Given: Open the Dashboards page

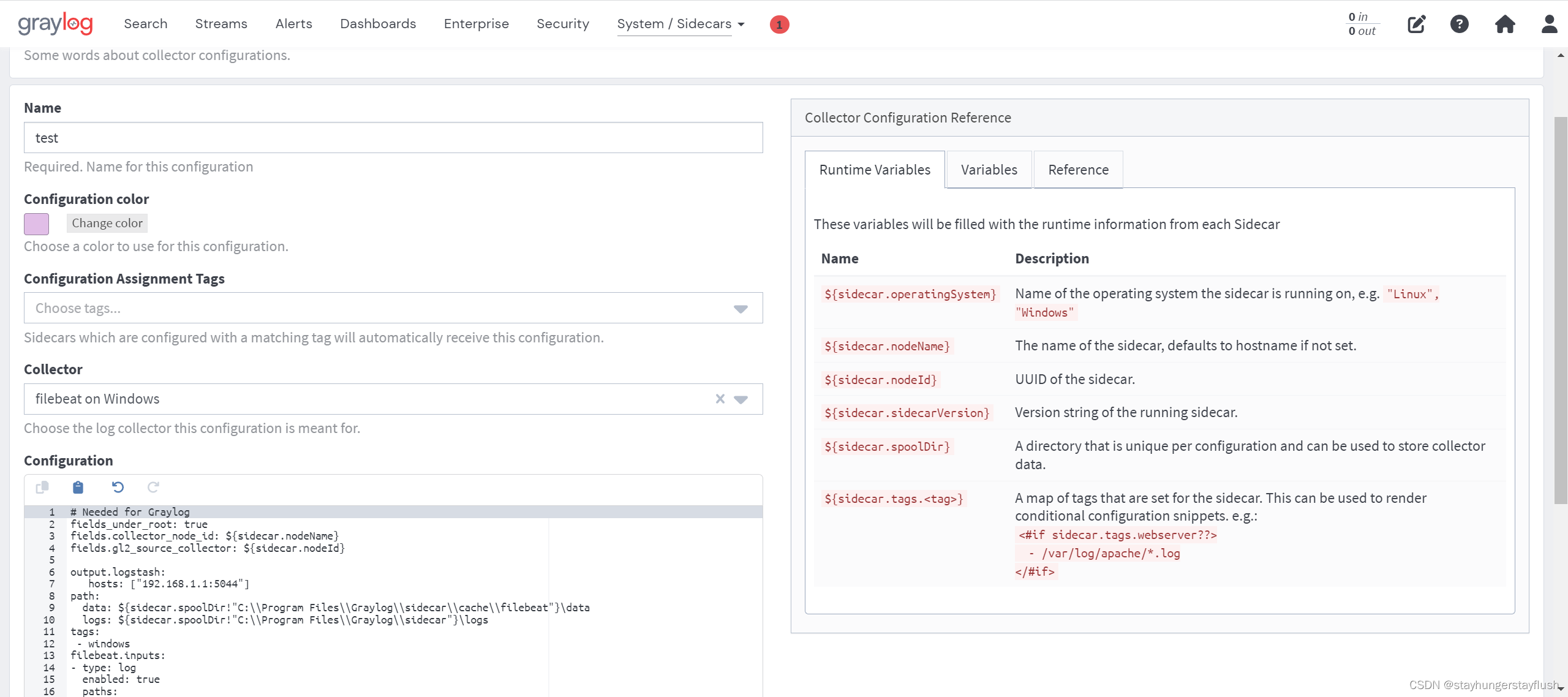Looking at the screenshot, I should tap(378, 24).
